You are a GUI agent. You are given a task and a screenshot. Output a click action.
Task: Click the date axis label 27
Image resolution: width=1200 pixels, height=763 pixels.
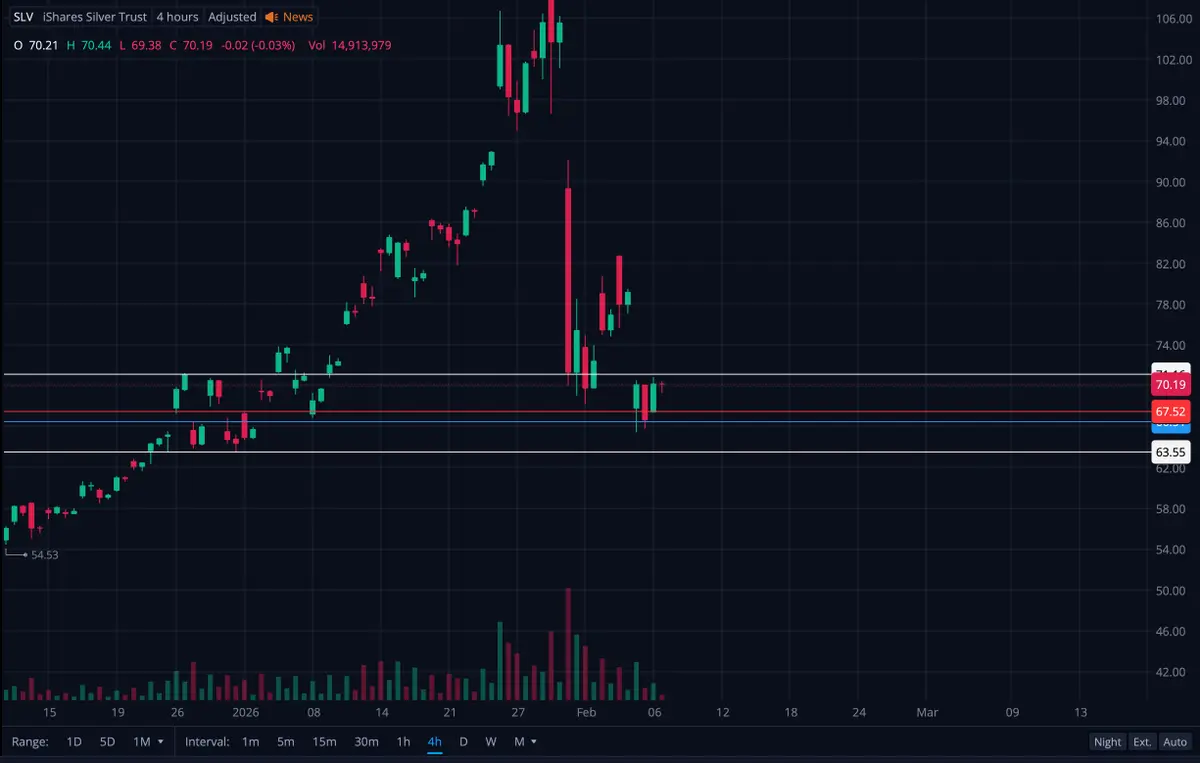pyautogui.click(x=518, y=713)
